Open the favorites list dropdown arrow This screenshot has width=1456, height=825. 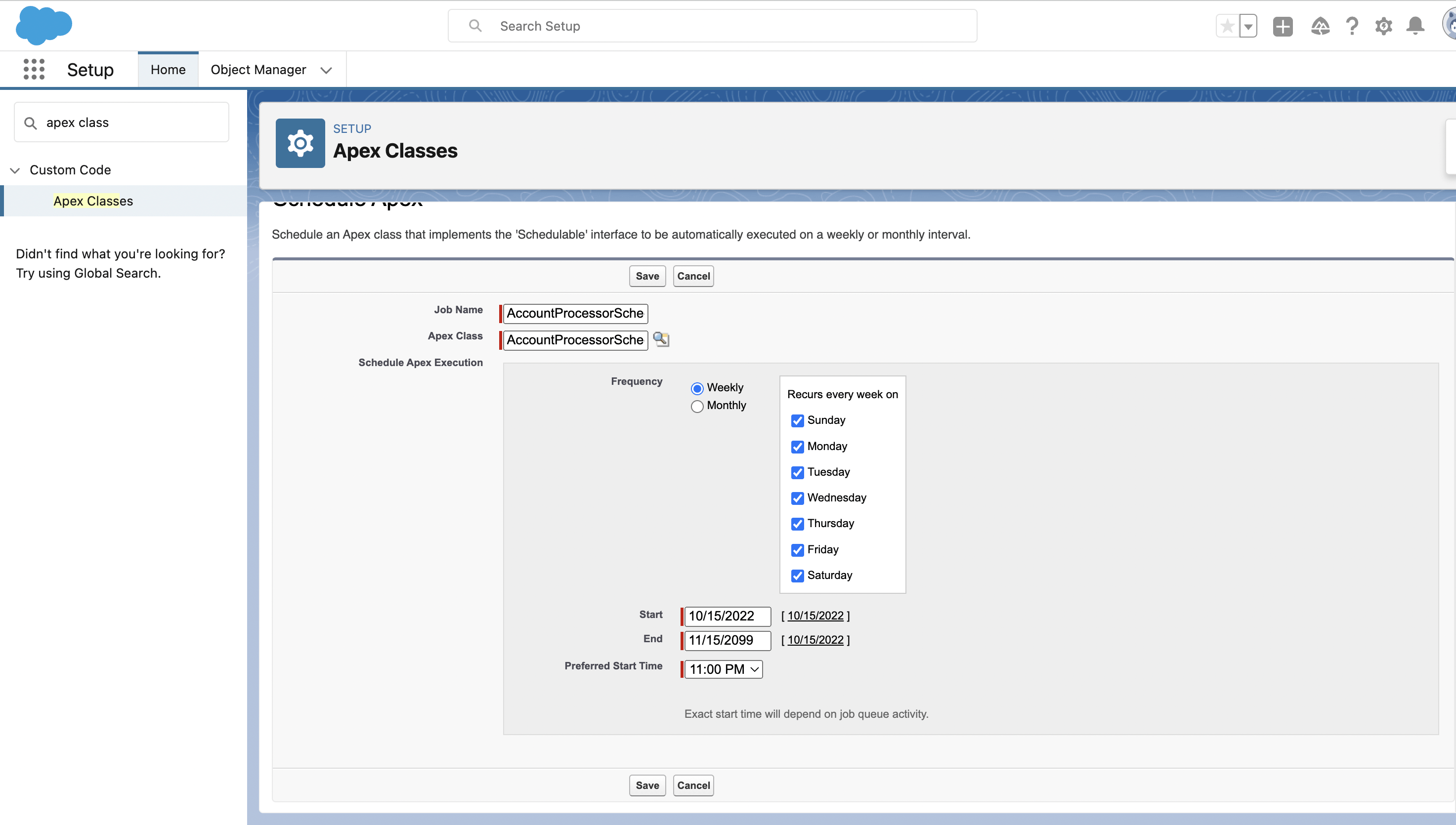1248,26
